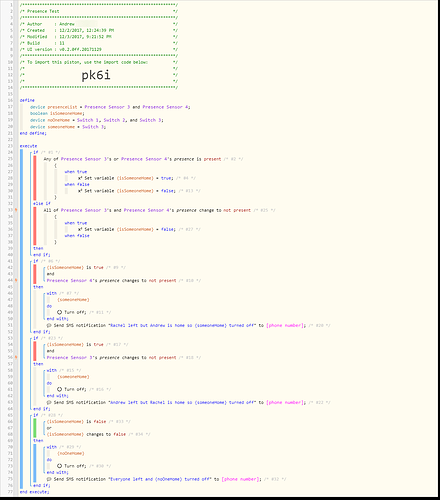This screenshot has height=500, width=440.
Task: Select the noOneHome device variable definition
Action: click(97, 120)
